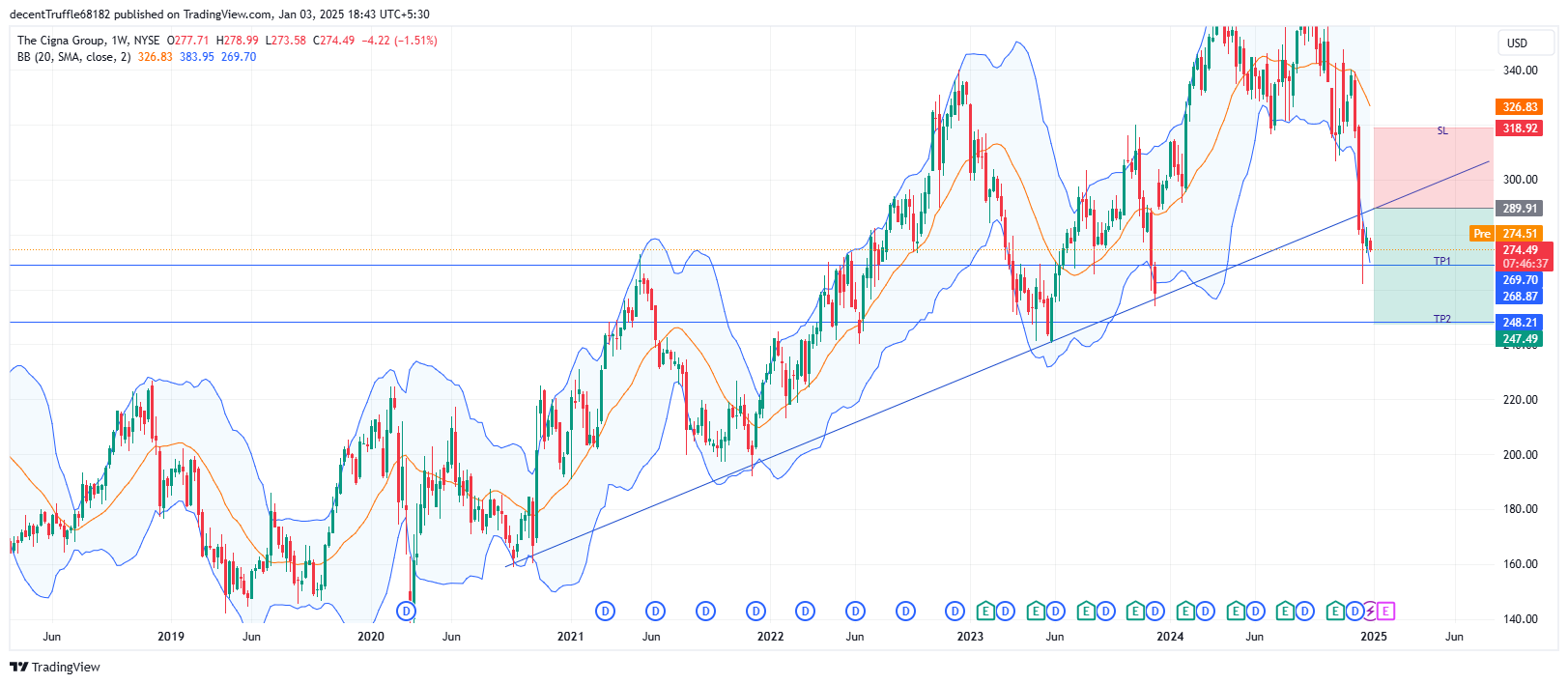Open the pink upcoming earnings E marker
Screen dimensions: 1568x684
click(x=1386, y=611)
